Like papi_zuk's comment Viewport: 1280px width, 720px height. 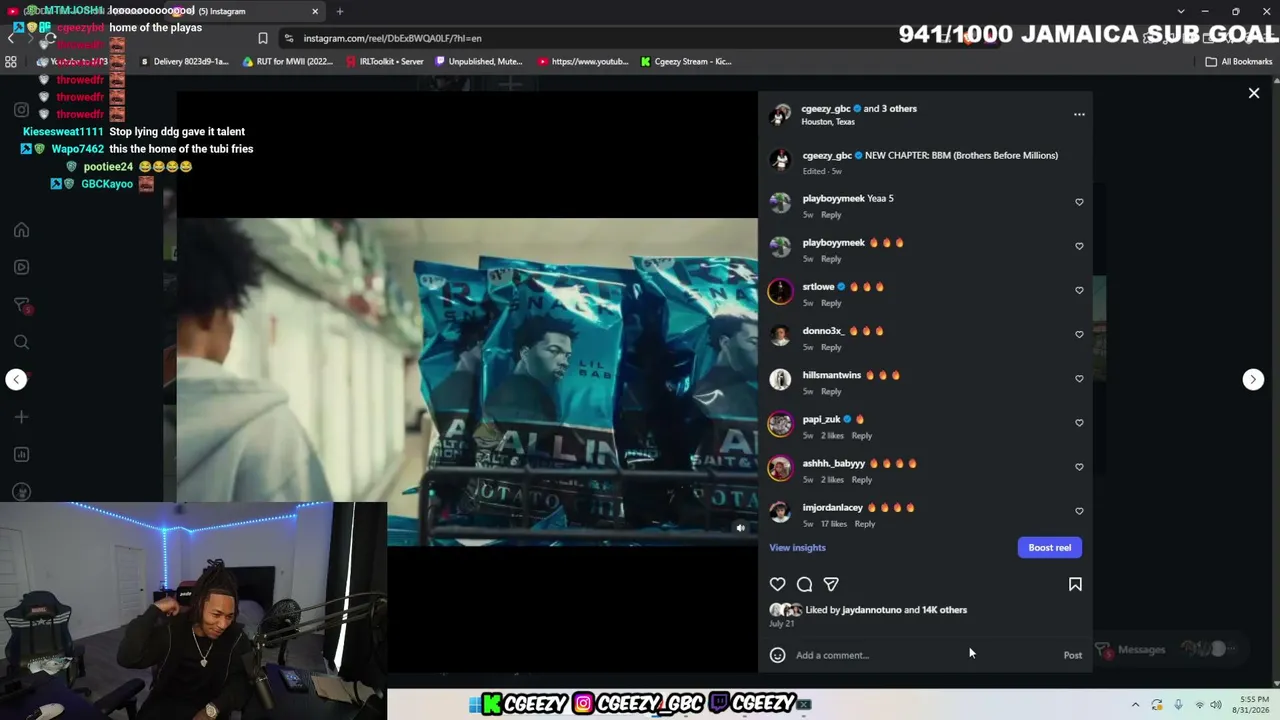(1079, 422)
